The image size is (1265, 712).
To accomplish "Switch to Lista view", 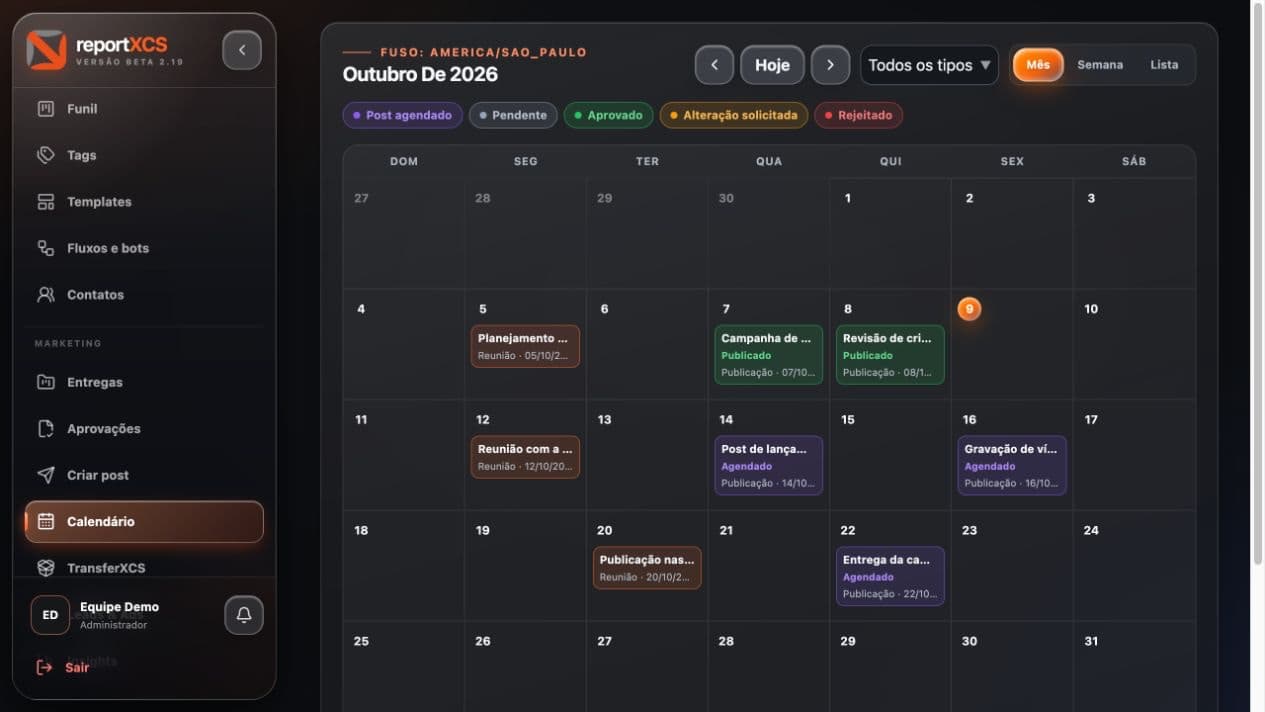I will 1164,65.
